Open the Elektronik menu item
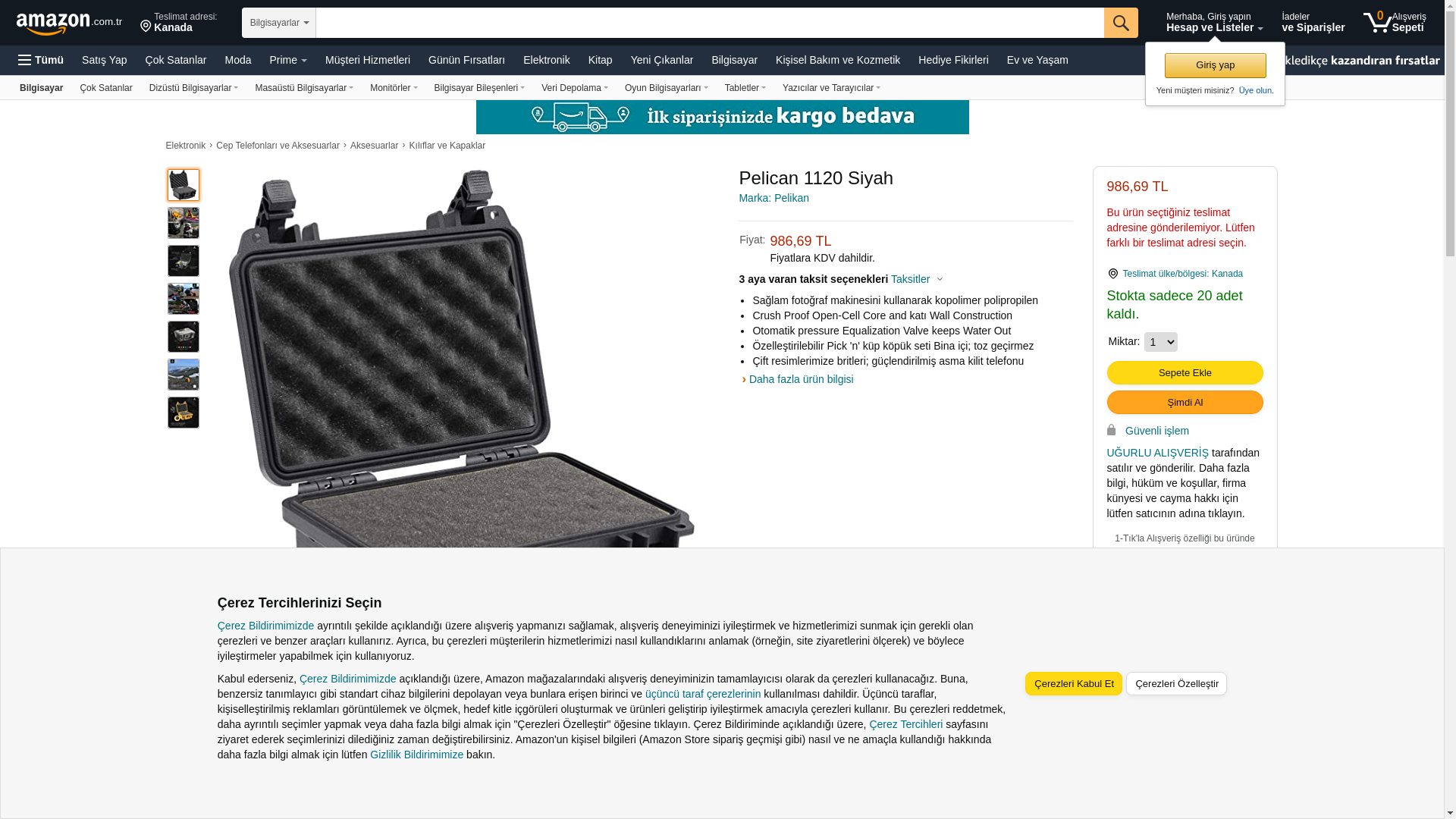1456x819 pixels. pyautogui.click(x=546, y=60)
